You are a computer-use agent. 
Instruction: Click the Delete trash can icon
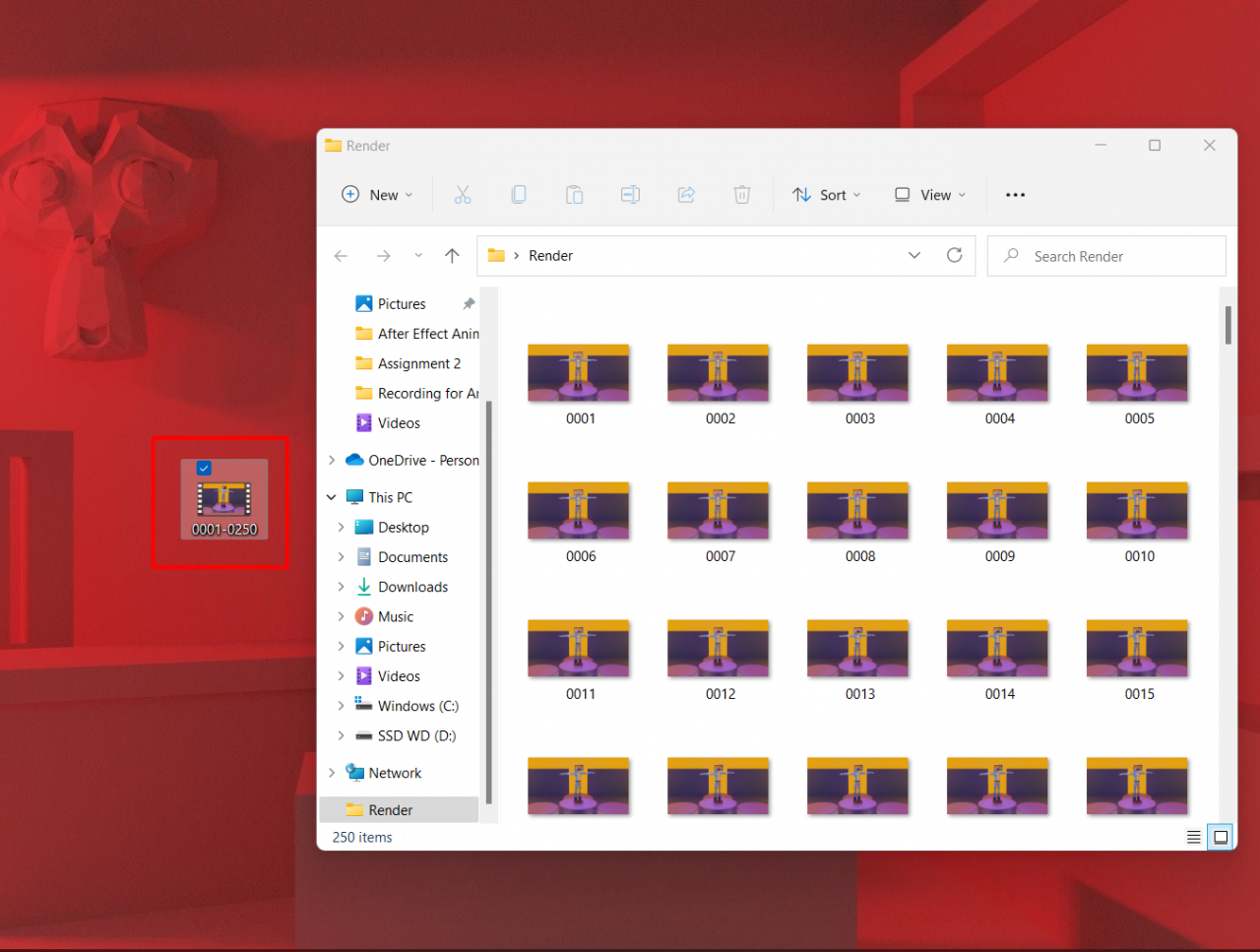click(742, 195)
